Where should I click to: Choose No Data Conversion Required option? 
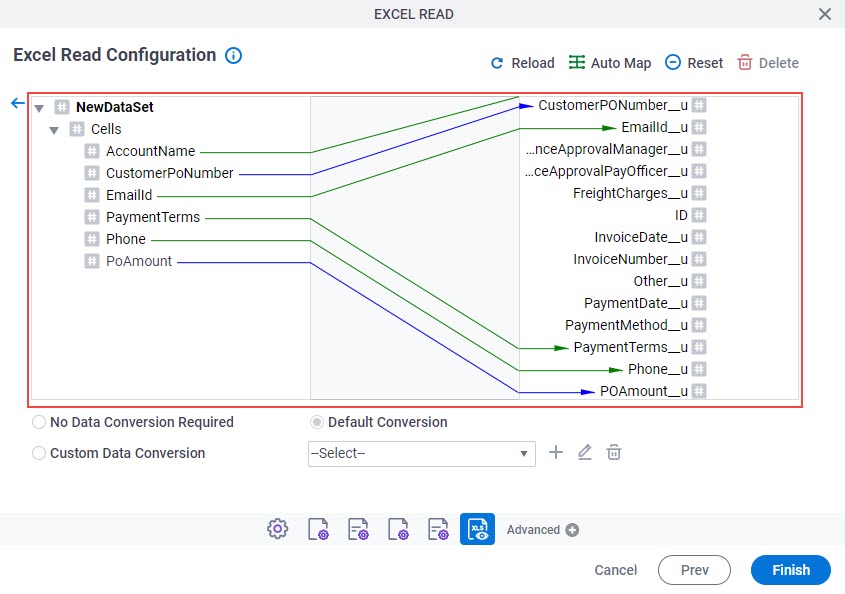click(x=39, y=422)
